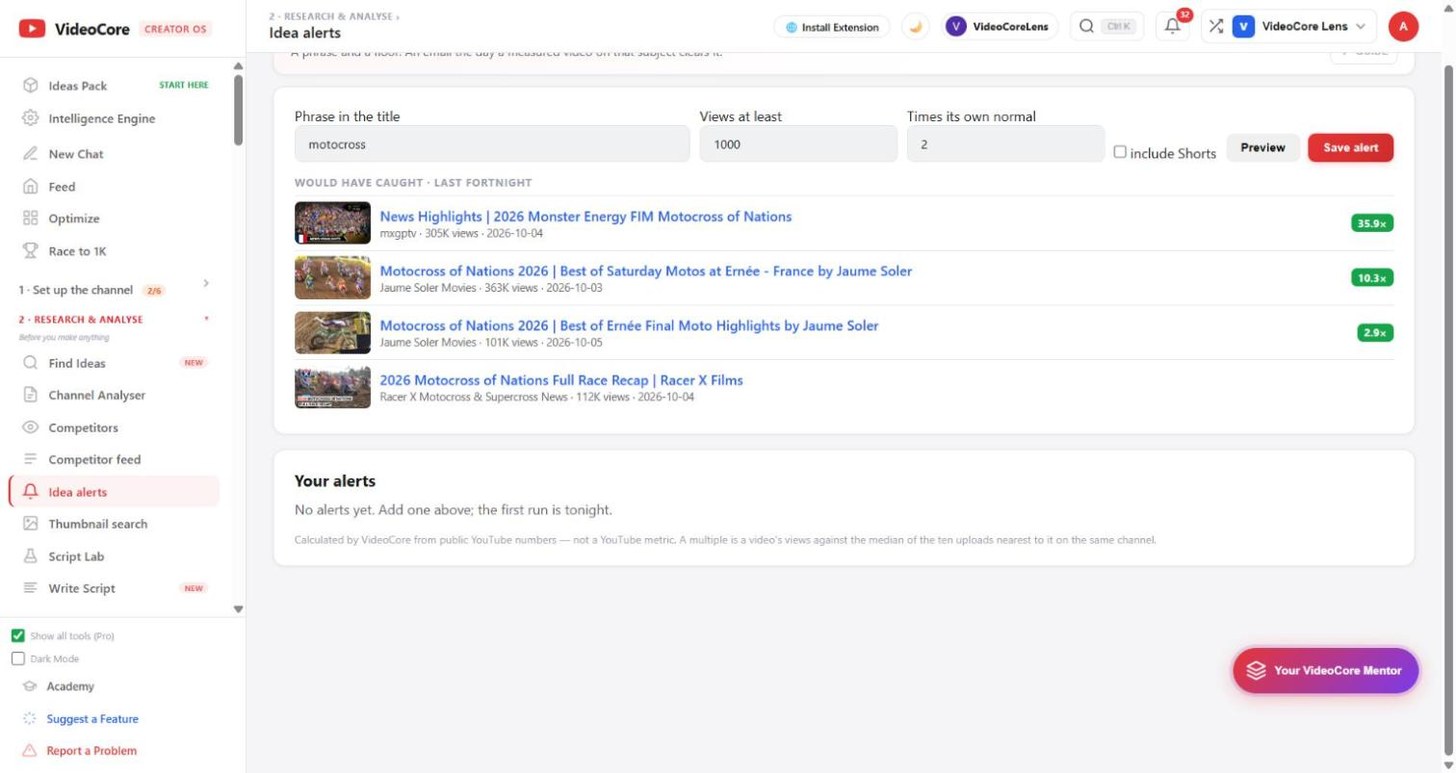Screen dimensions: 1456x773
Task: Focus the Views at least field
Action: [x=798, y=144]
